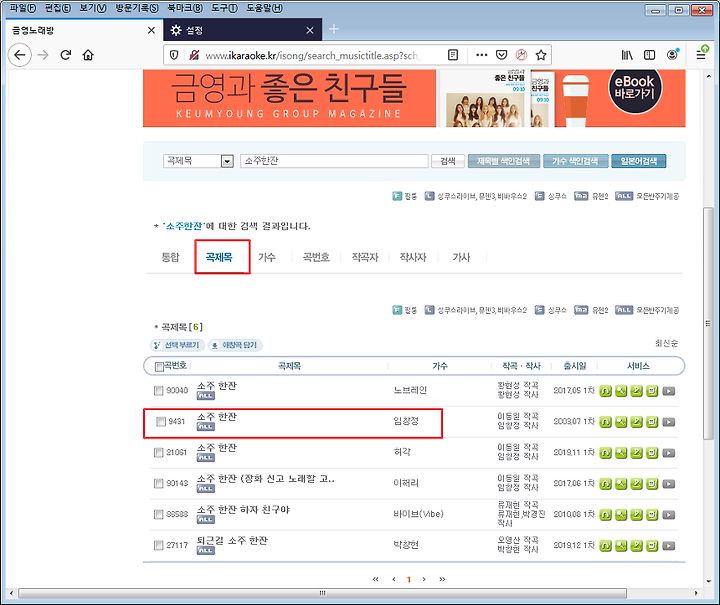Image resolution: width=720 pixels, height=605 pixels.
Task: Select the 통합 results tab
Action: (x=170, y=258)
